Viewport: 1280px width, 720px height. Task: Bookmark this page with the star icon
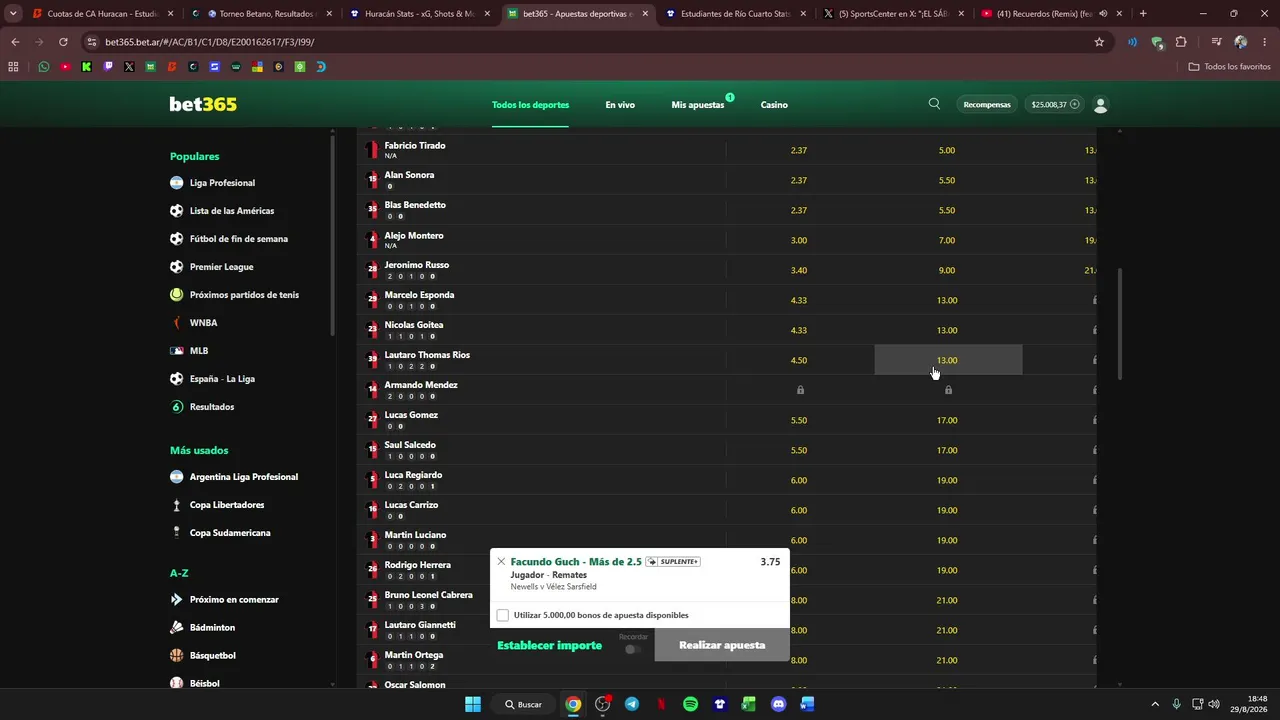pyautogui.click(x=1099, y=42)
